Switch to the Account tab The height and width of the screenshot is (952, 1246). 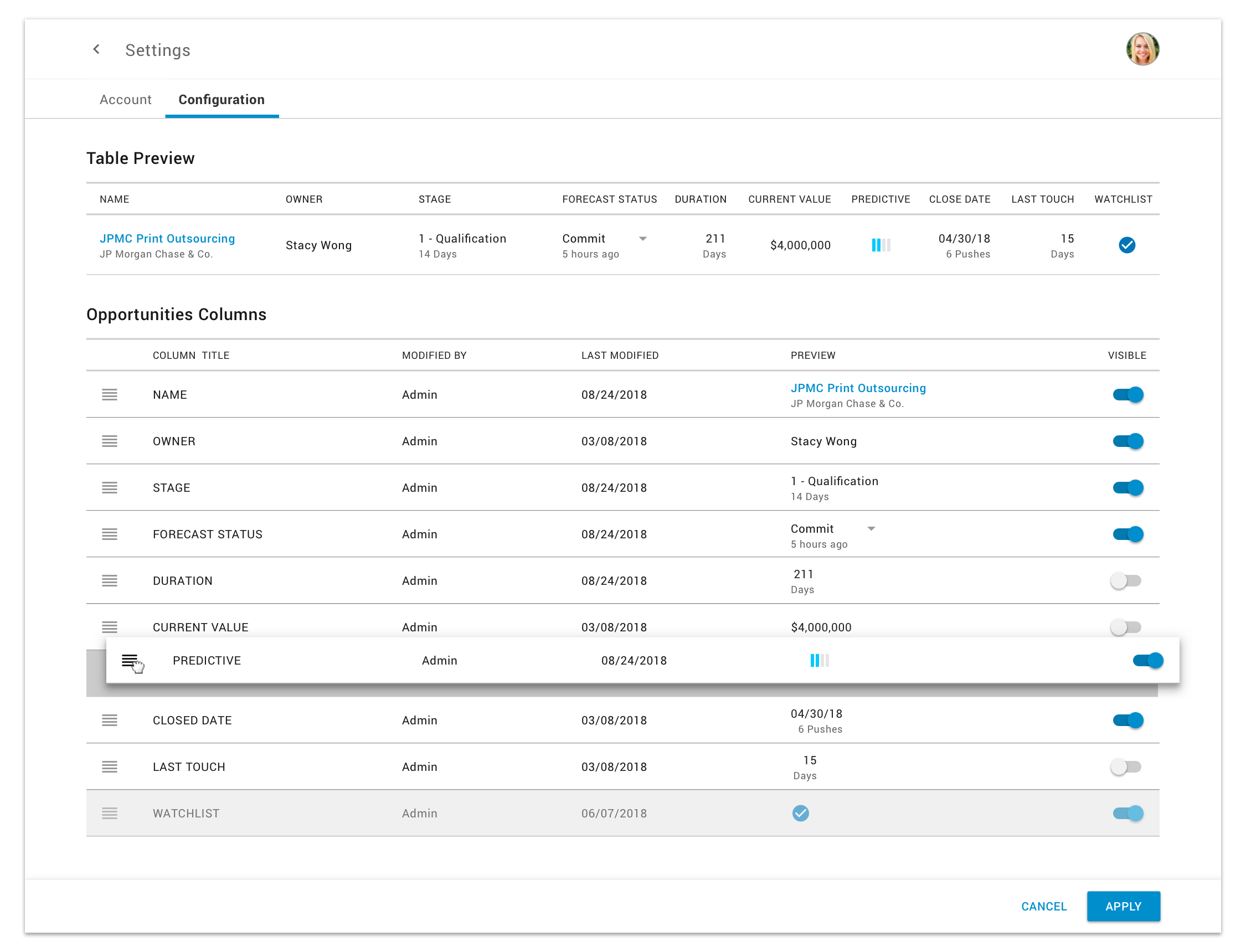pos(125,100)
